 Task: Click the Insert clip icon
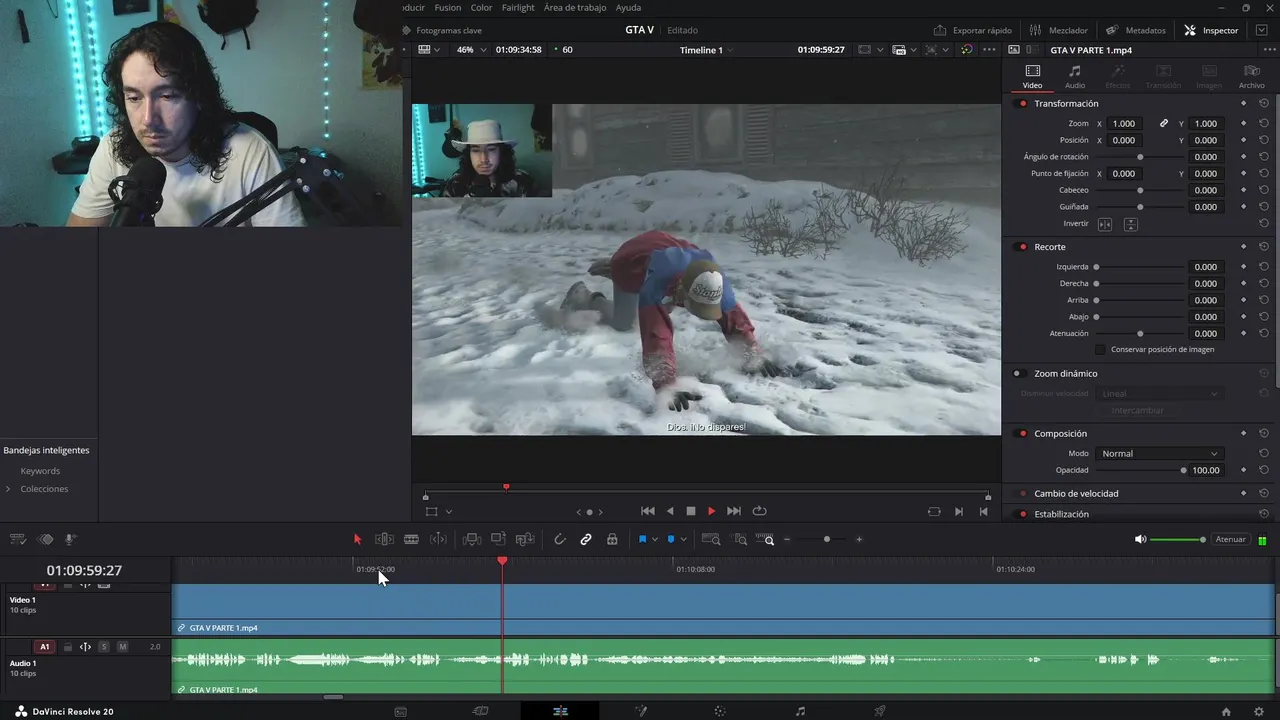pyautogui.click(x=472, y=539)
